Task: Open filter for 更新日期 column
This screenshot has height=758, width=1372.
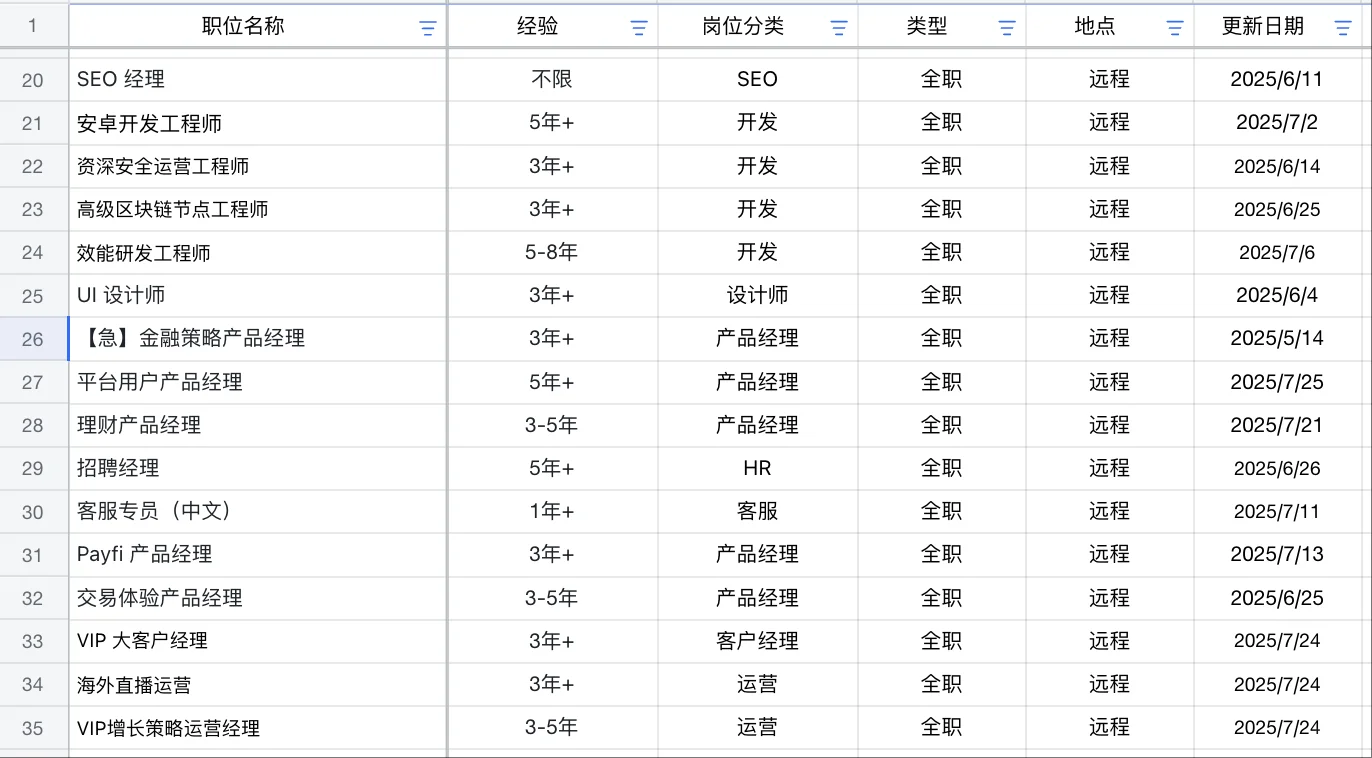Action: [x=1343, y=28]
